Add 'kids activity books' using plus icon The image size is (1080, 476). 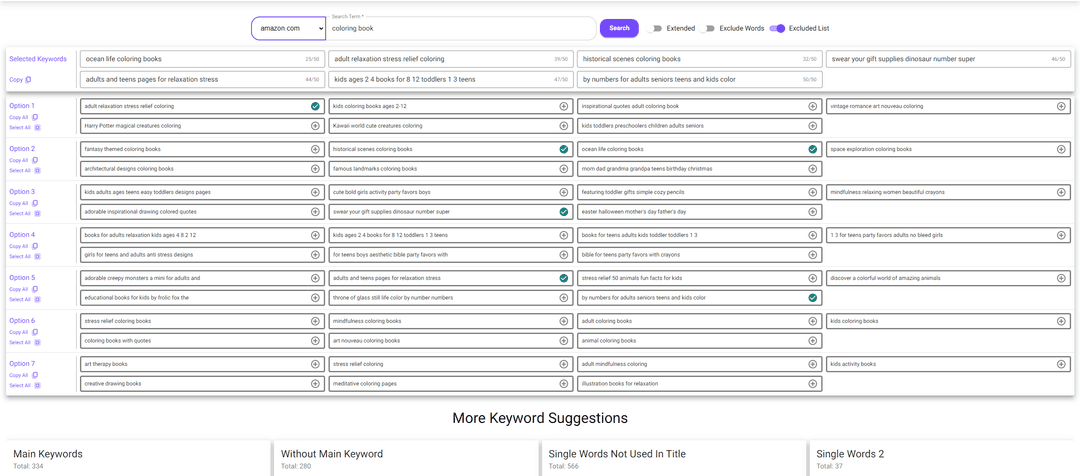(x=1061, y=364)
